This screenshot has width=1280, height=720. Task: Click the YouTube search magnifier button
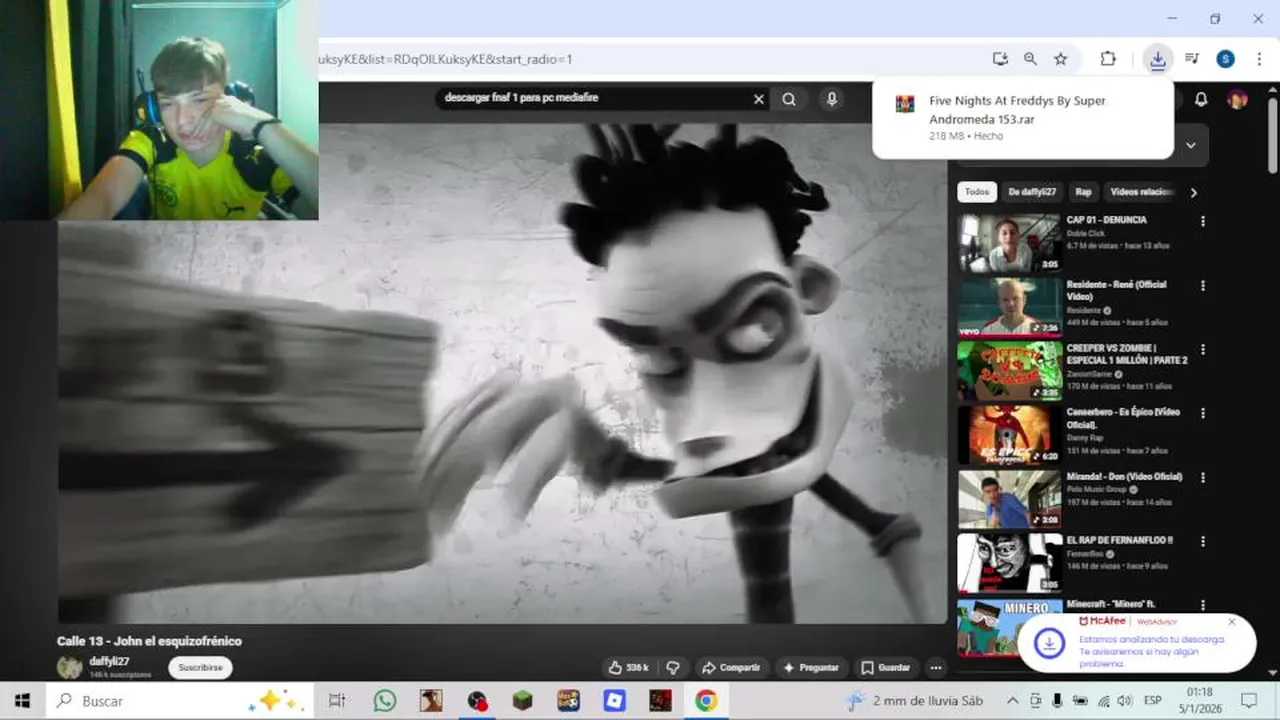tap(789, 99)
